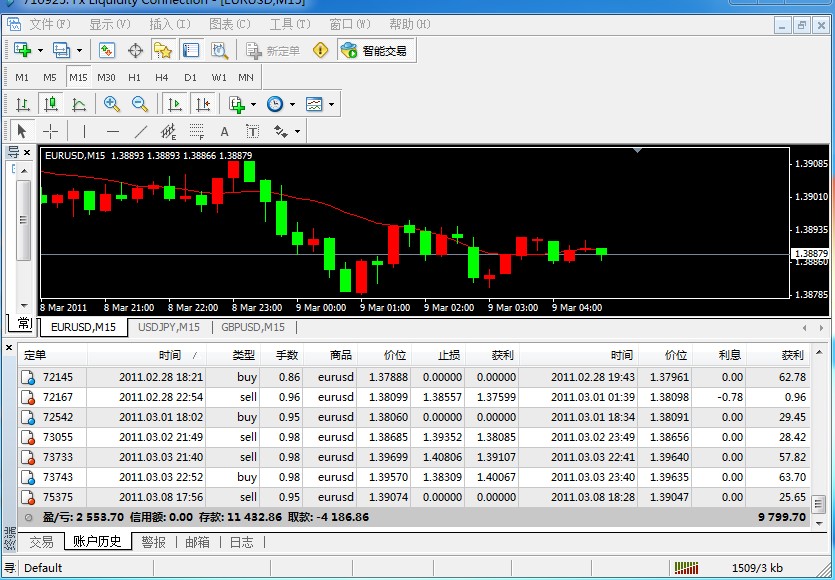The width and height of the screenshot is (835, 580).
Task: Toggle the Terminal window icon
Action: point(191,51)
